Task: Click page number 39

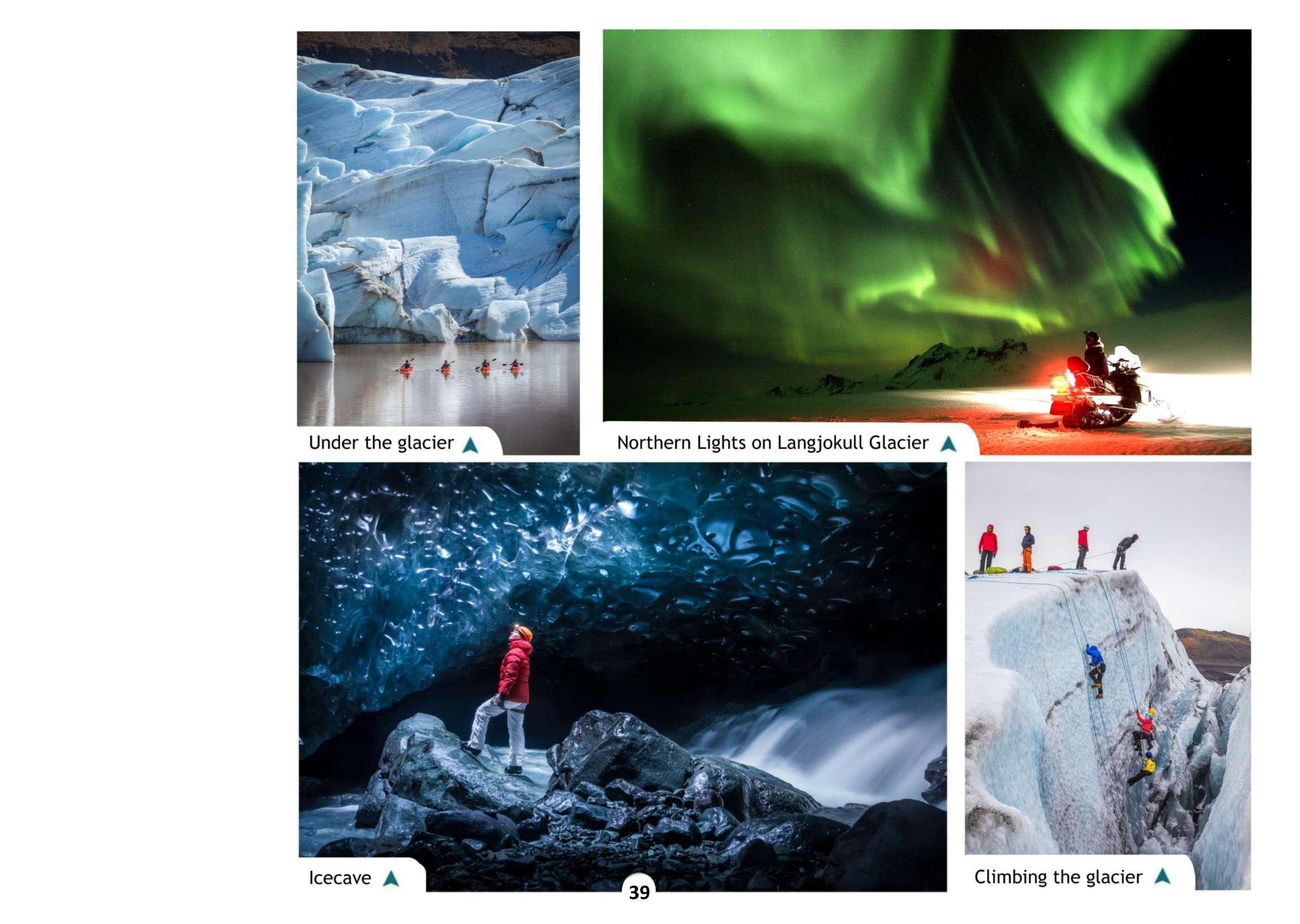Action: [x=639, y=893]
